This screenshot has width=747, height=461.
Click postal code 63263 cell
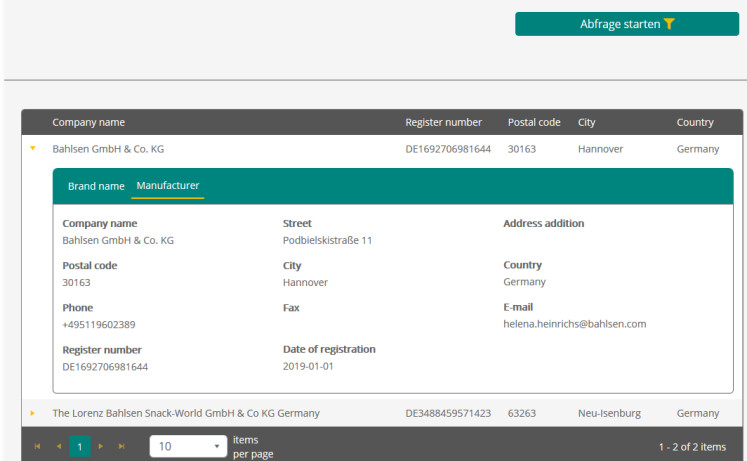pos(522,413)
